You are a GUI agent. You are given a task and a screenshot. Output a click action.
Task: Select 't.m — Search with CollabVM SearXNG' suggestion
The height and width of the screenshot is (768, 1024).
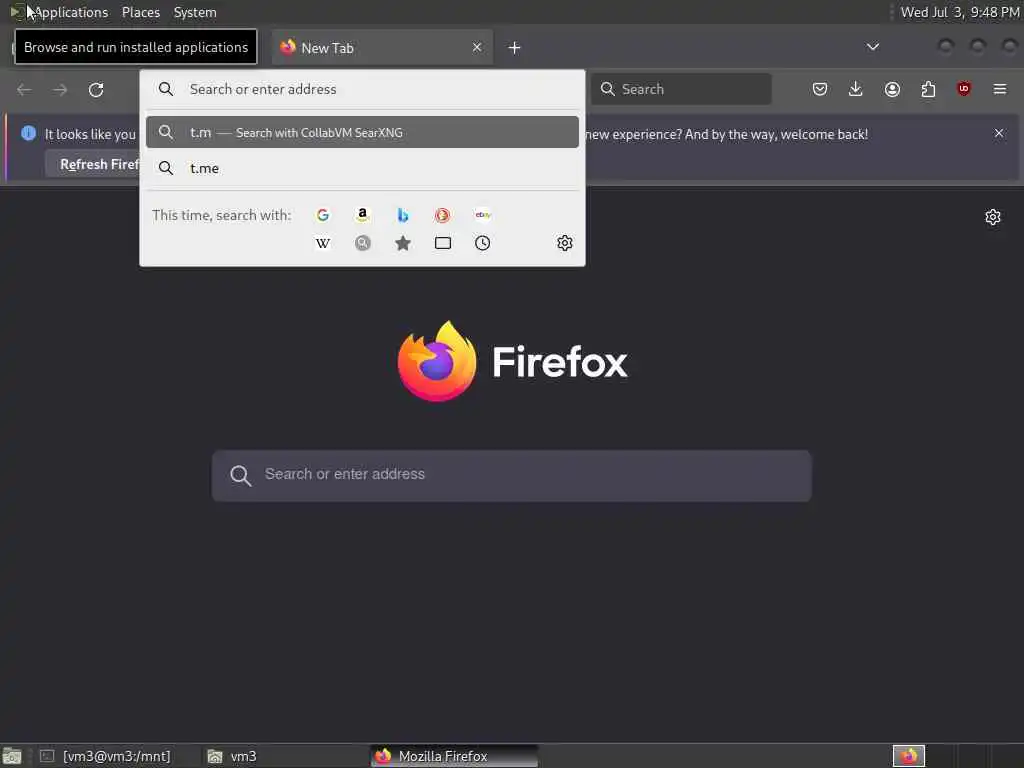pyautogui.click(x=362, y=132)
